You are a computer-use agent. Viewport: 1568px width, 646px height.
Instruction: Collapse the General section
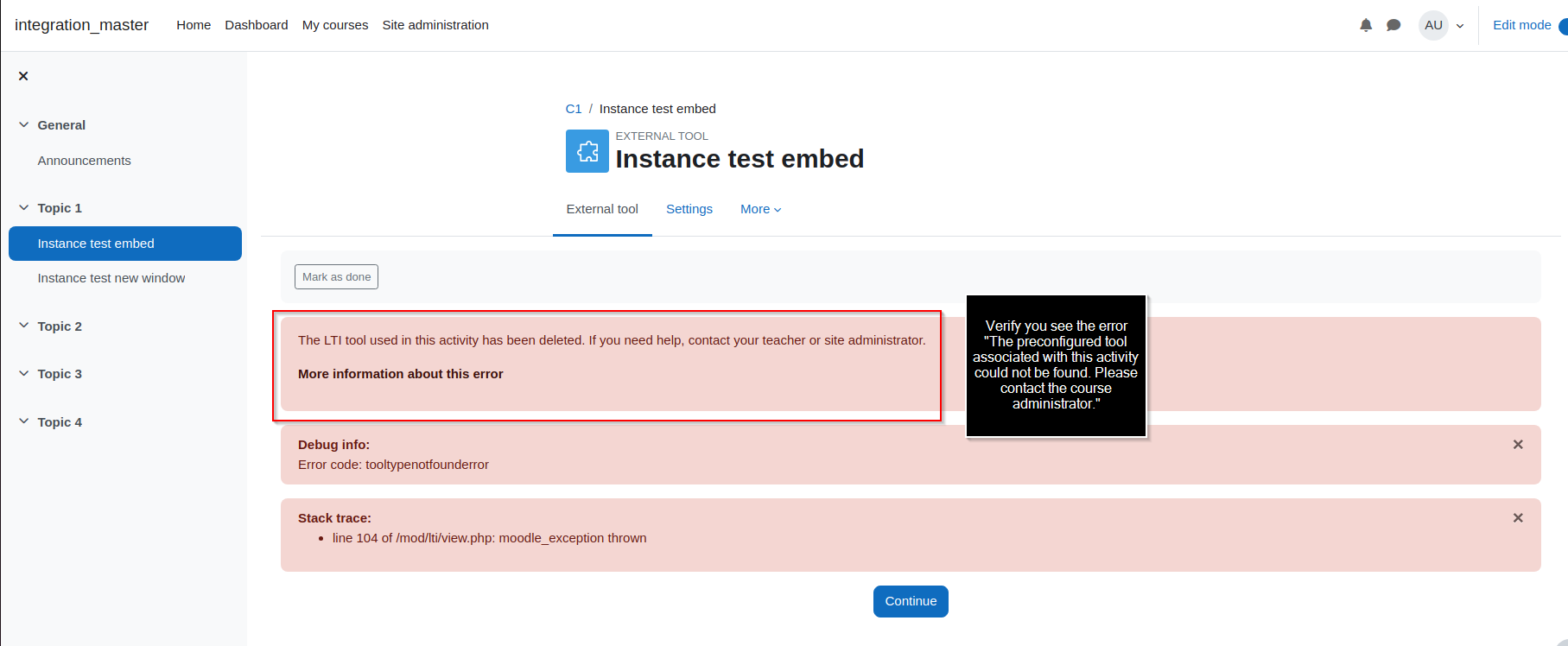(24, 125)
